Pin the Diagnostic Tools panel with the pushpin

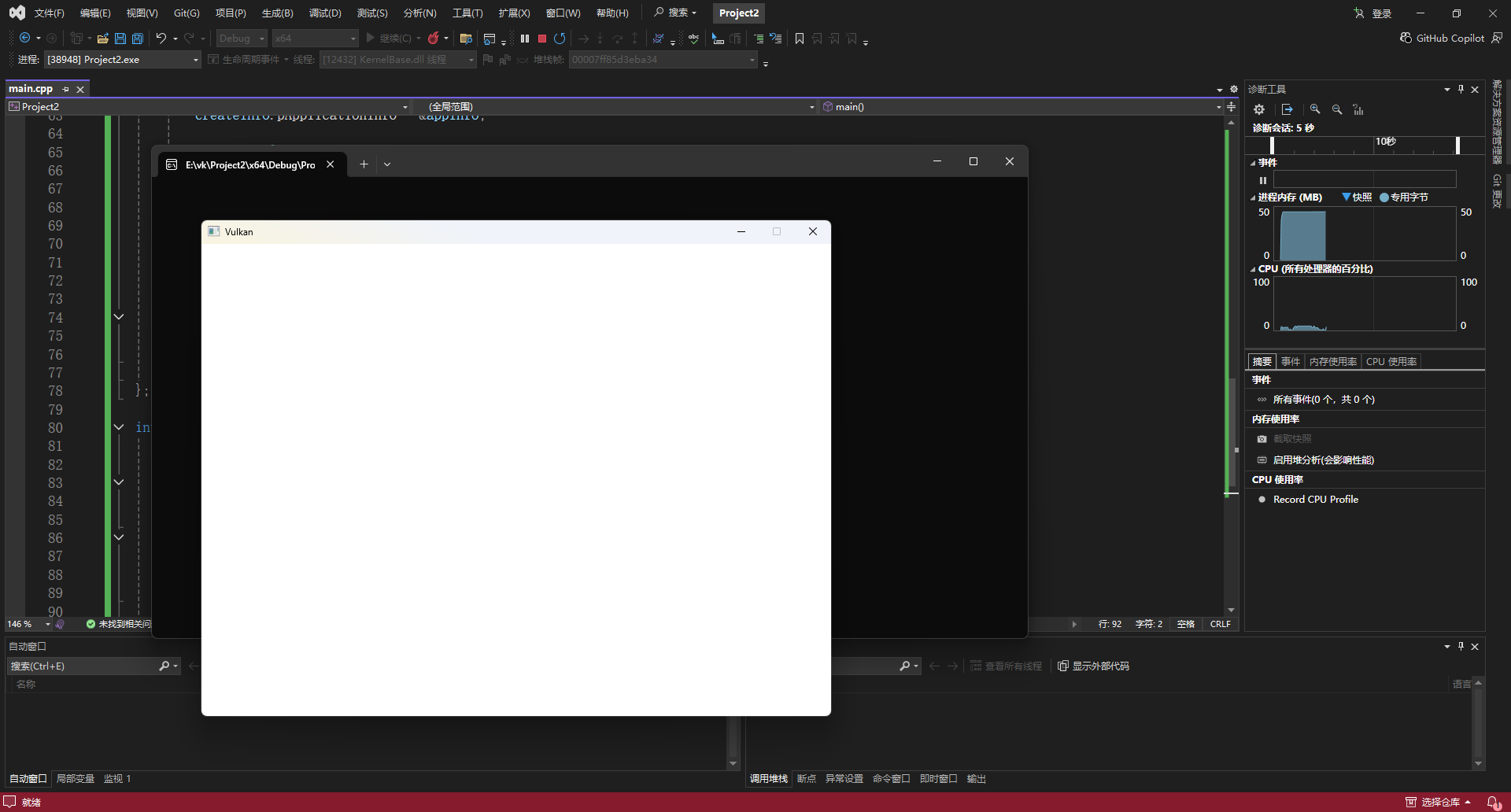[1461, 89]
